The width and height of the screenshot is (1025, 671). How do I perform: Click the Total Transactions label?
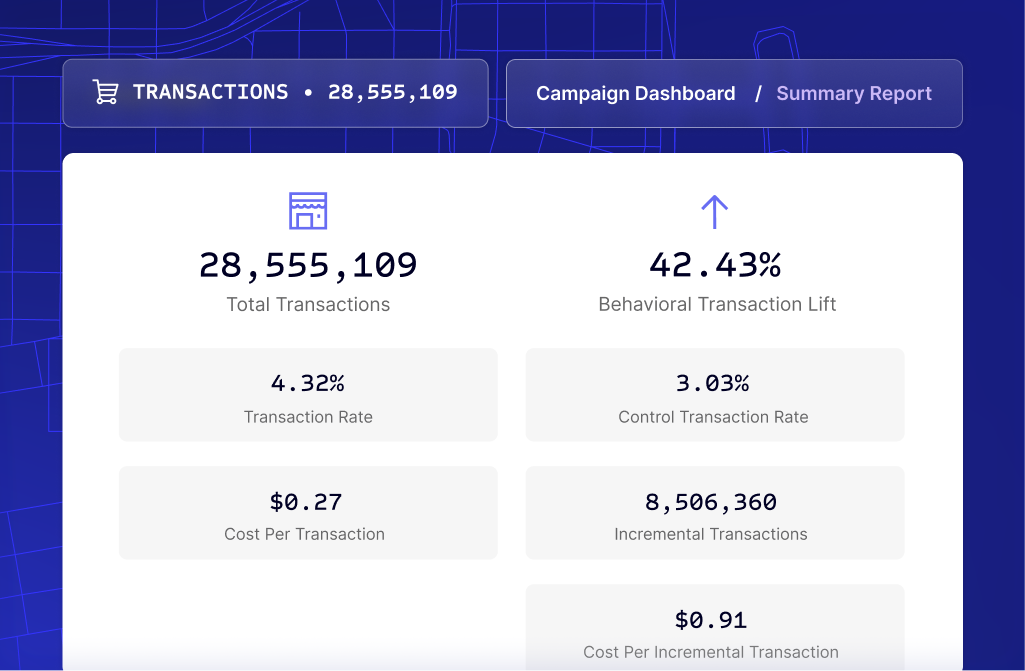[308, 304]
